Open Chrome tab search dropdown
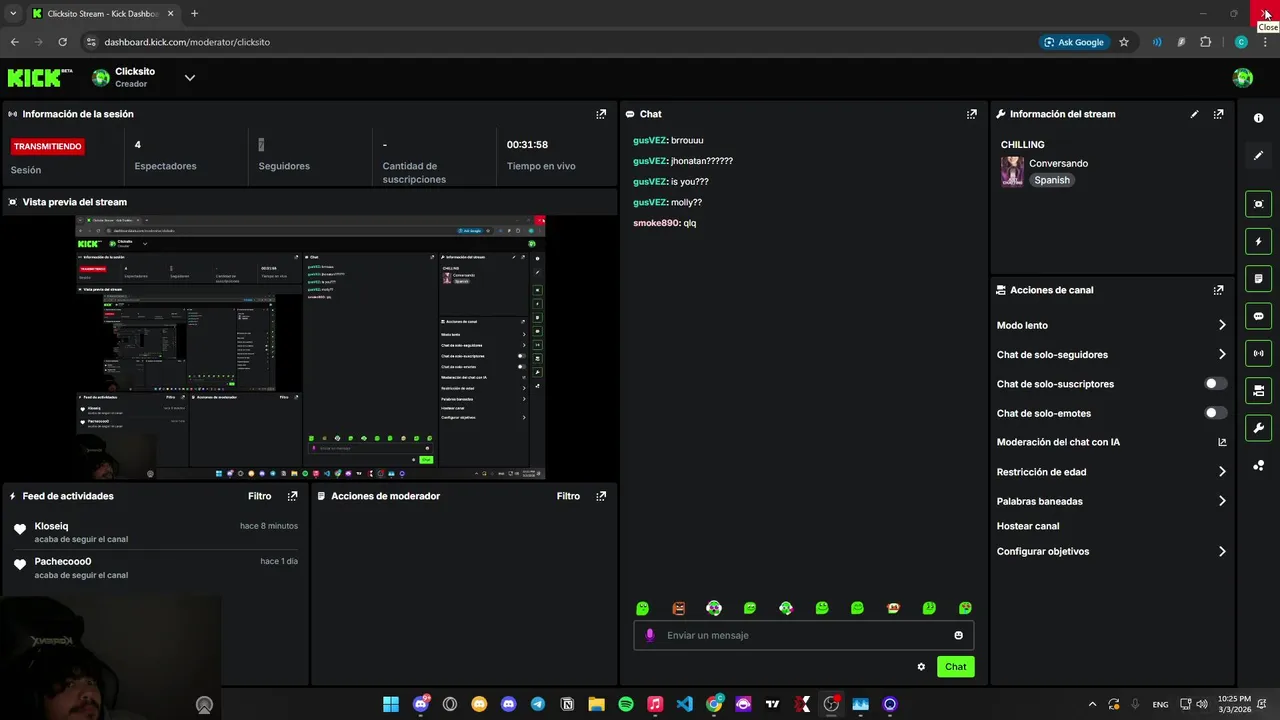This screenshot has width=1280, height=720. point(13,13)
